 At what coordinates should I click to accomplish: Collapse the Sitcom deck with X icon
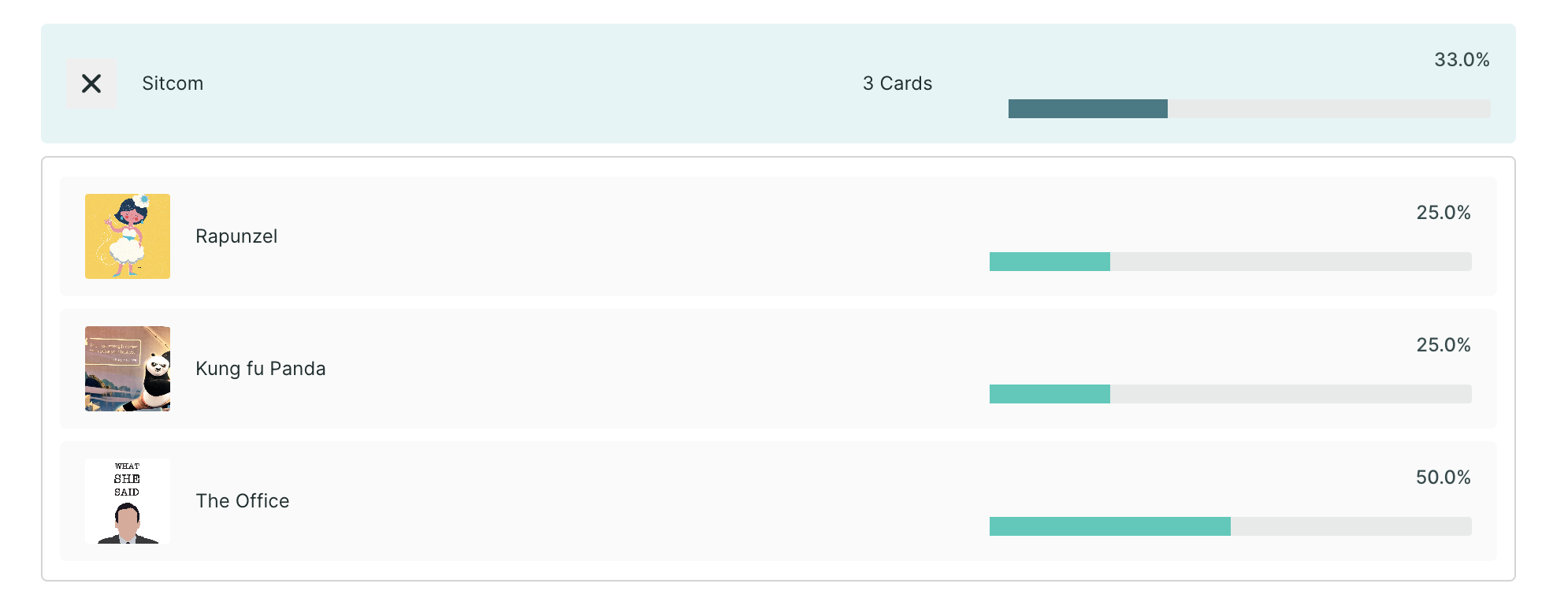point(91,84)
